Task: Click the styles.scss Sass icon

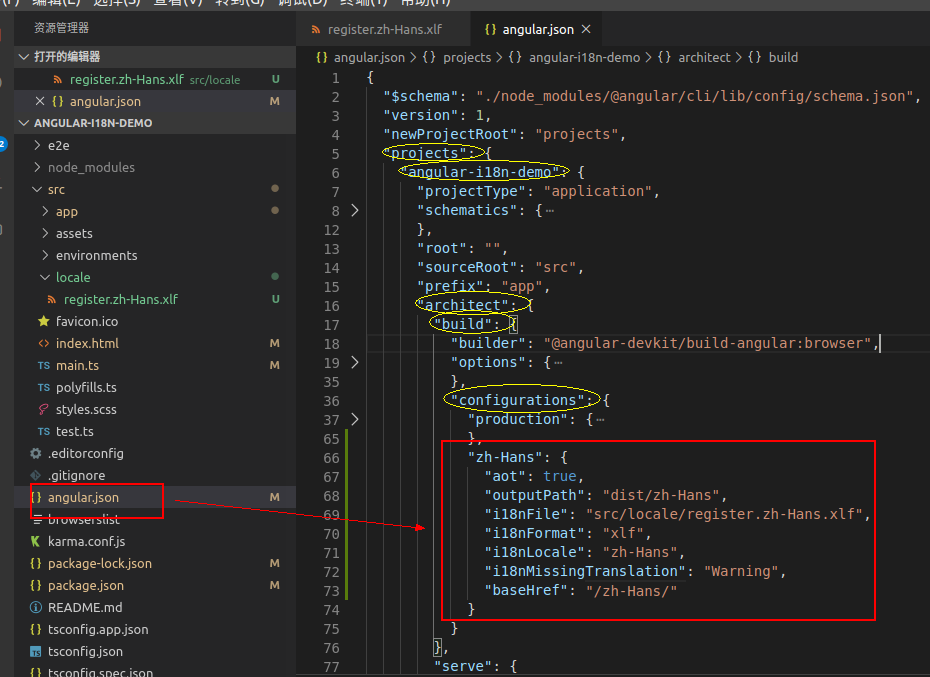Action: click(43, 409)
